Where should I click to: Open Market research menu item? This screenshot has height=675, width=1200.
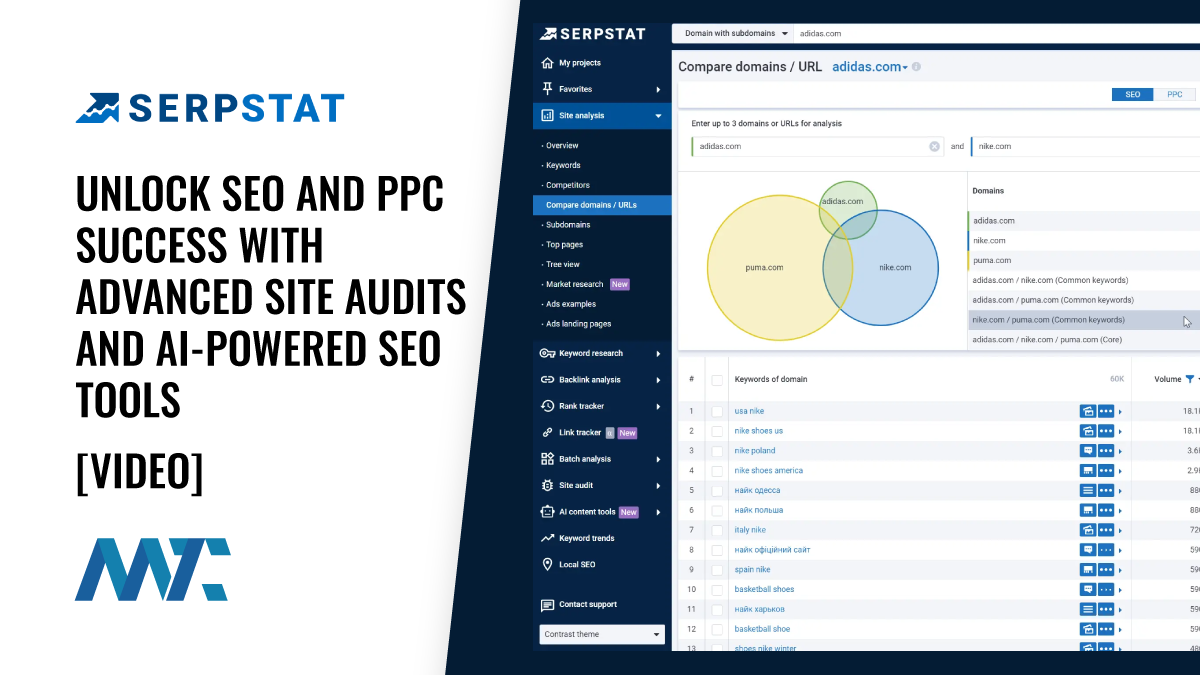(x=575, y=284)
